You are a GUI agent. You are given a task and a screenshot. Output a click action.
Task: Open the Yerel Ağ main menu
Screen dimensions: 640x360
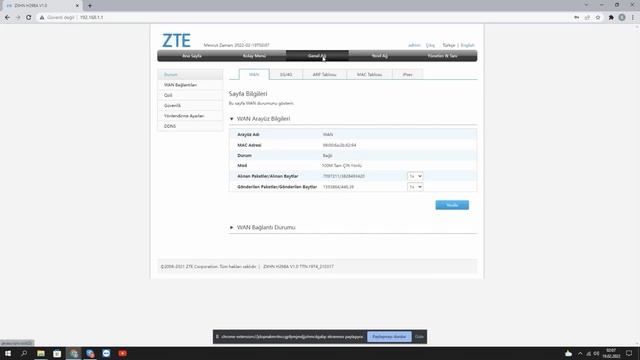point(380,56)
